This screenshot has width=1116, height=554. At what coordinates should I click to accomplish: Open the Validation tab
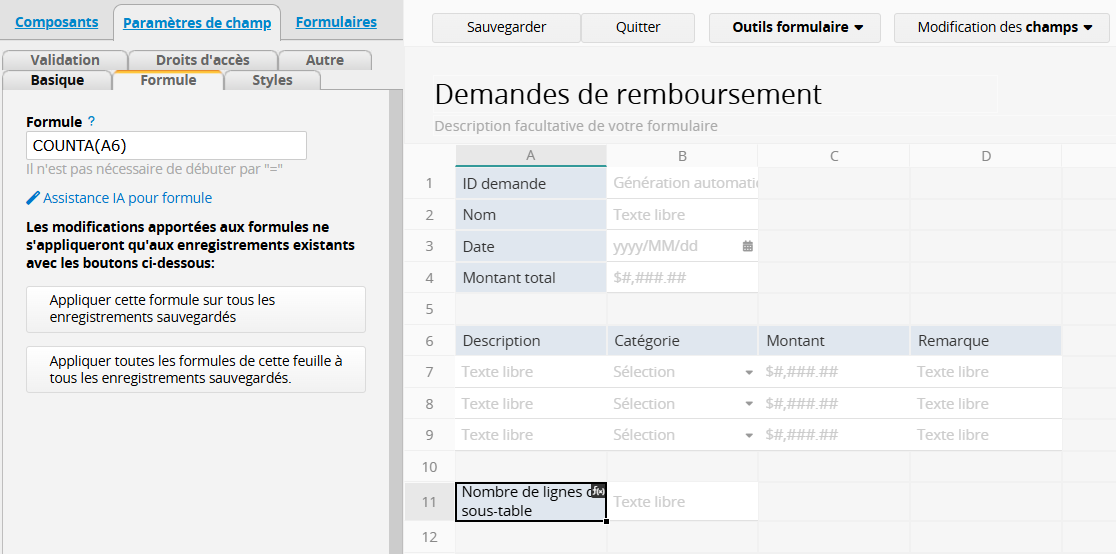pos(65,60)
